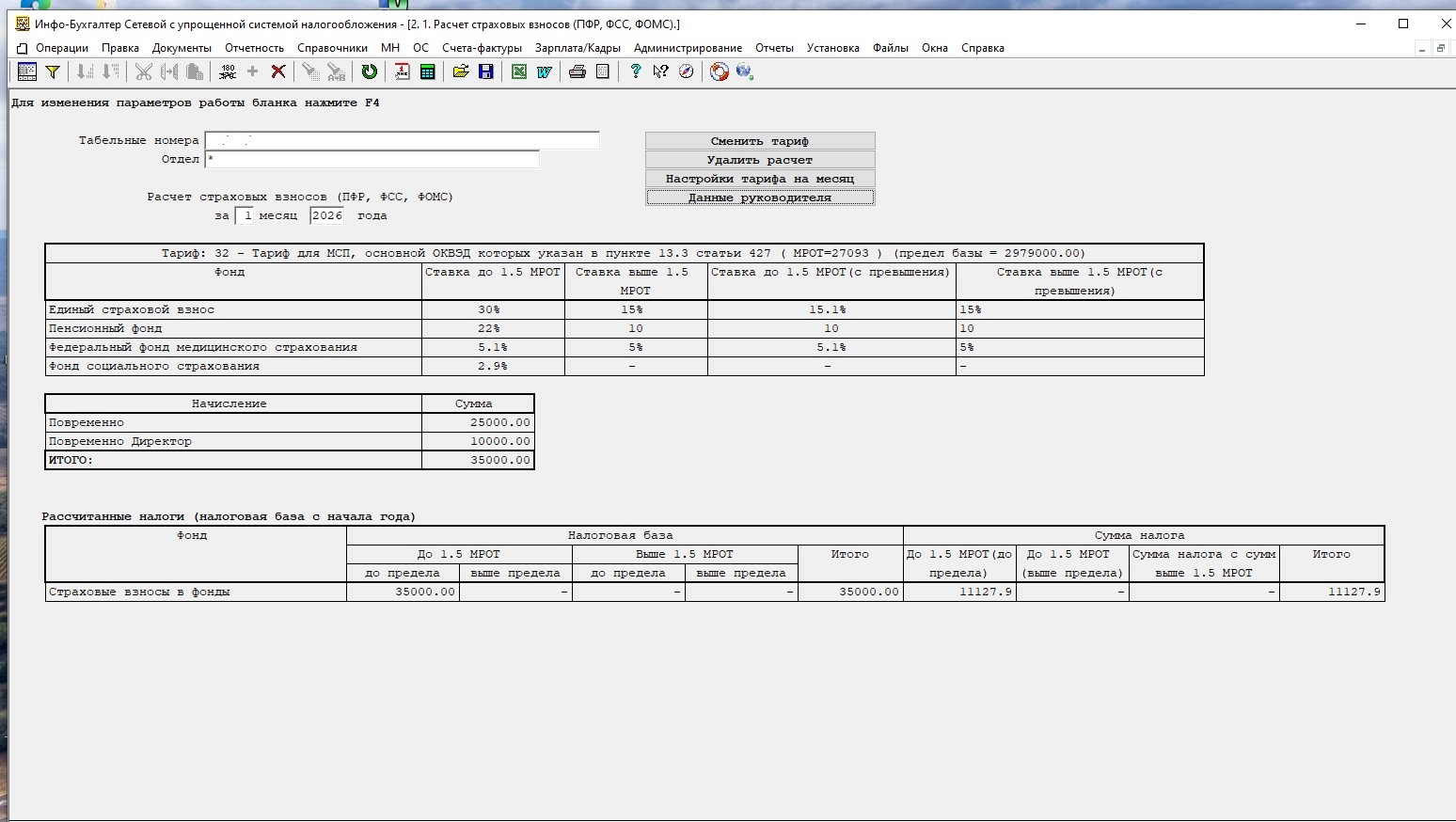This screenshot has height=822, width=1456.
Task: Click the blue question mark help icon
Action: 636,71
